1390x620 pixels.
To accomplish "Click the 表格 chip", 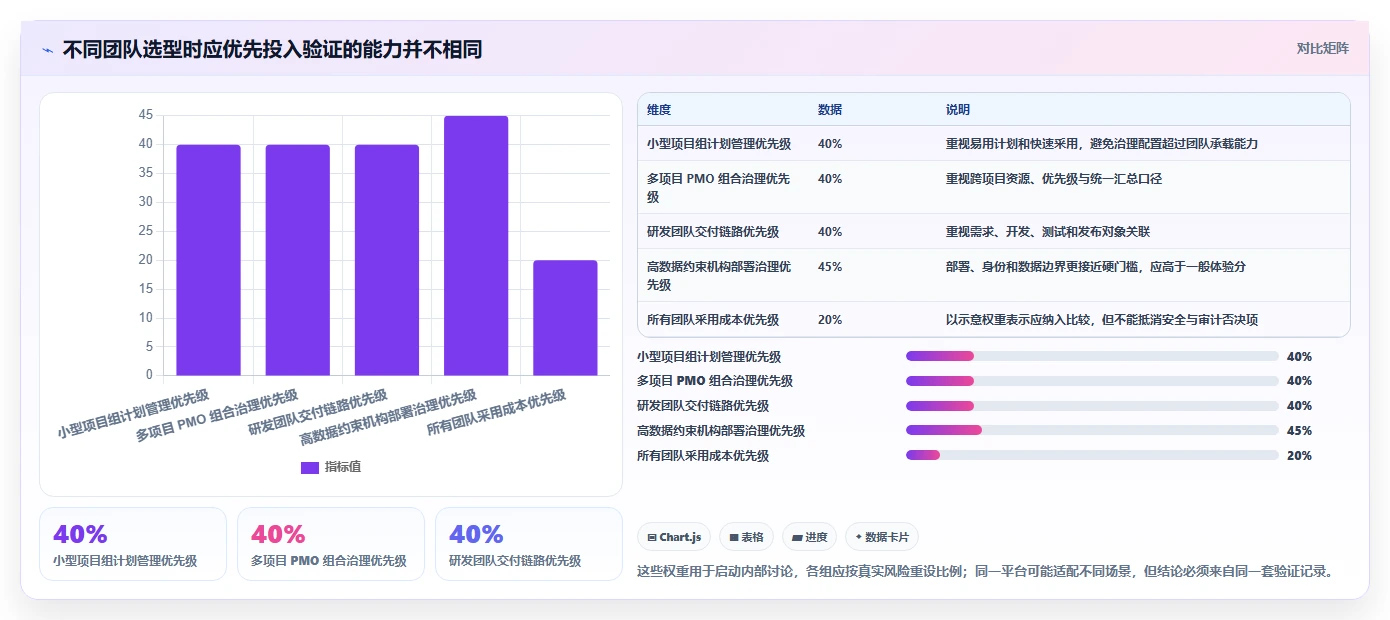I will (746, 537).
